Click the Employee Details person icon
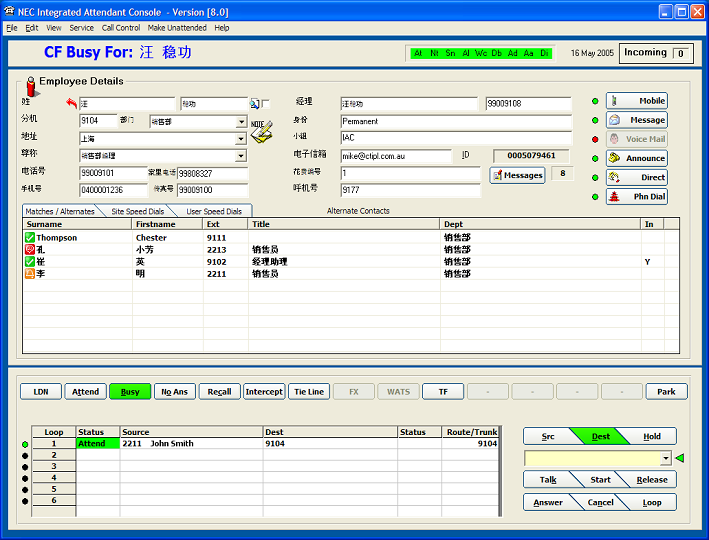This screenshot has height=540, width=709. click(31, 86)
